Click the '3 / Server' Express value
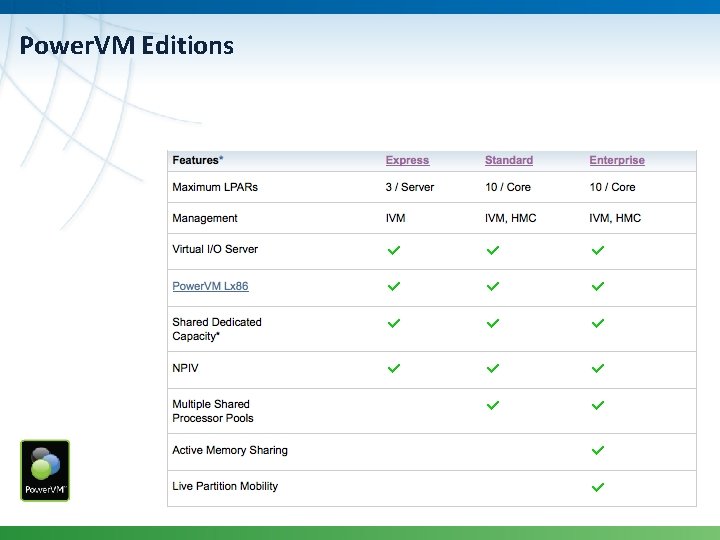Screen dimensions: 720x540 click(x=410, y=187)
